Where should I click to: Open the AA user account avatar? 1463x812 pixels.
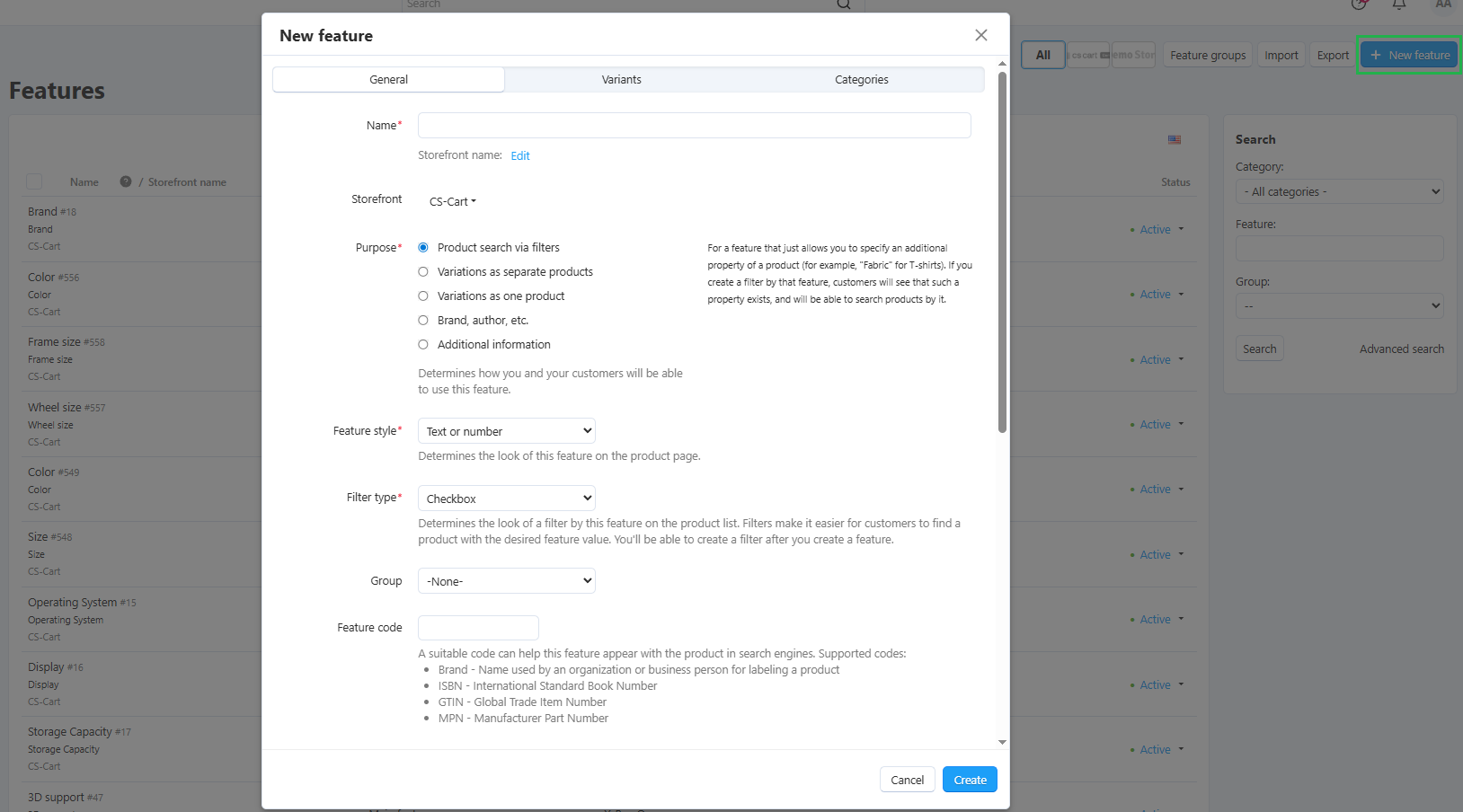point(1443,4)
